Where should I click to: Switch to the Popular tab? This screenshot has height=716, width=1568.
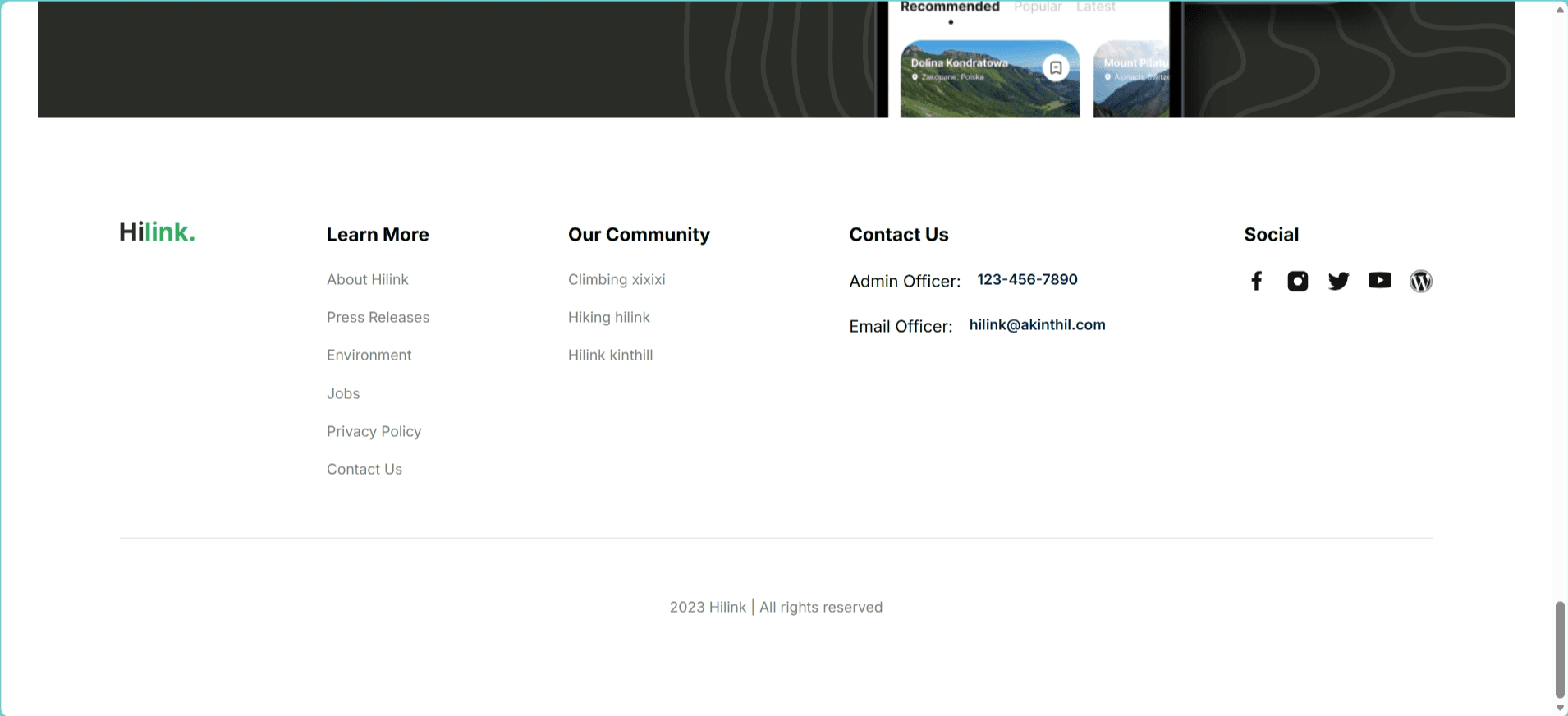click(x=1038, y=7)
